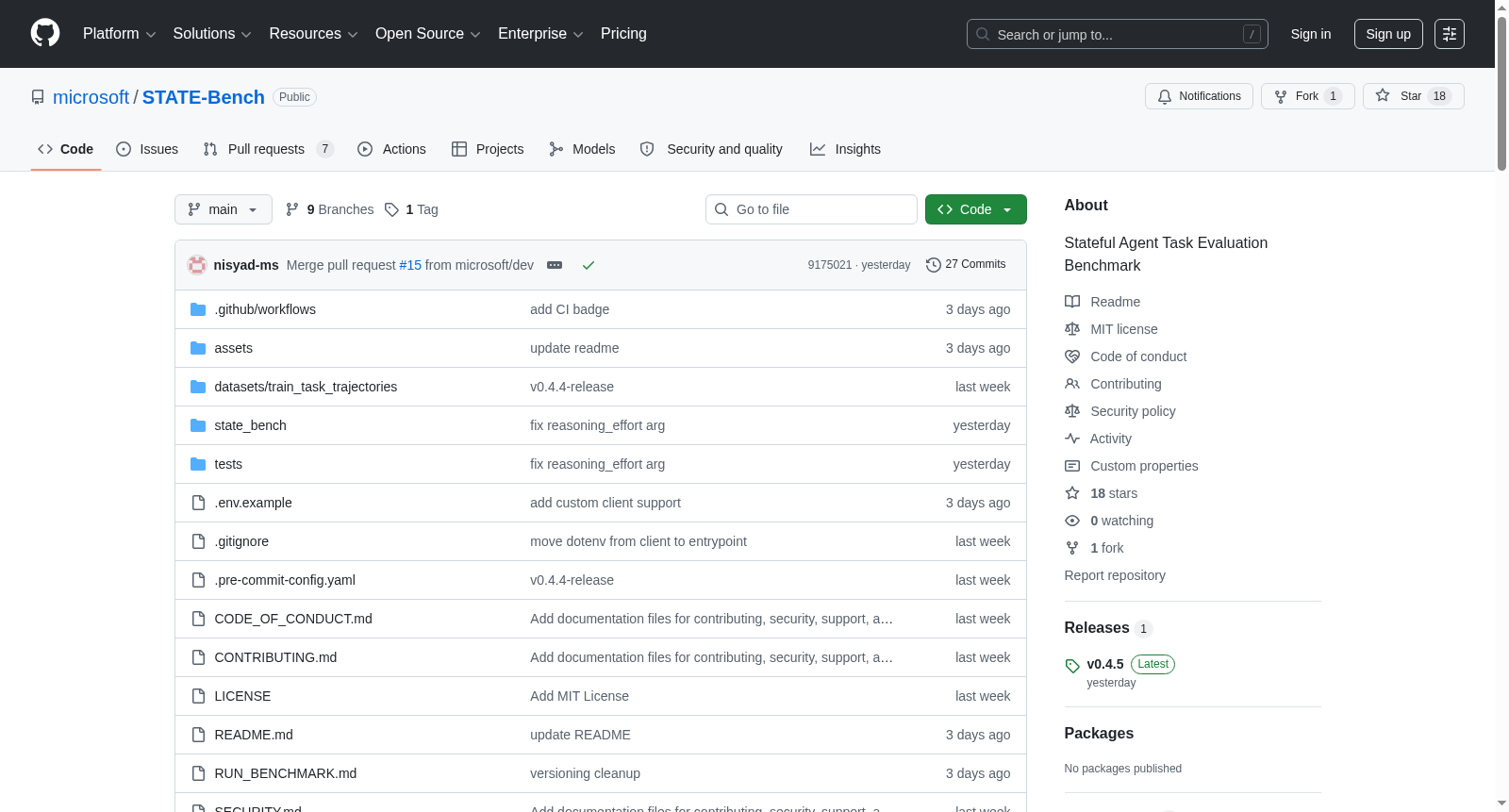Image resolution: width=1509 pixels, height=812 pixels.
Task: Expand the Open Source menu
Action: pyautogui.click(x=428, y=34)
